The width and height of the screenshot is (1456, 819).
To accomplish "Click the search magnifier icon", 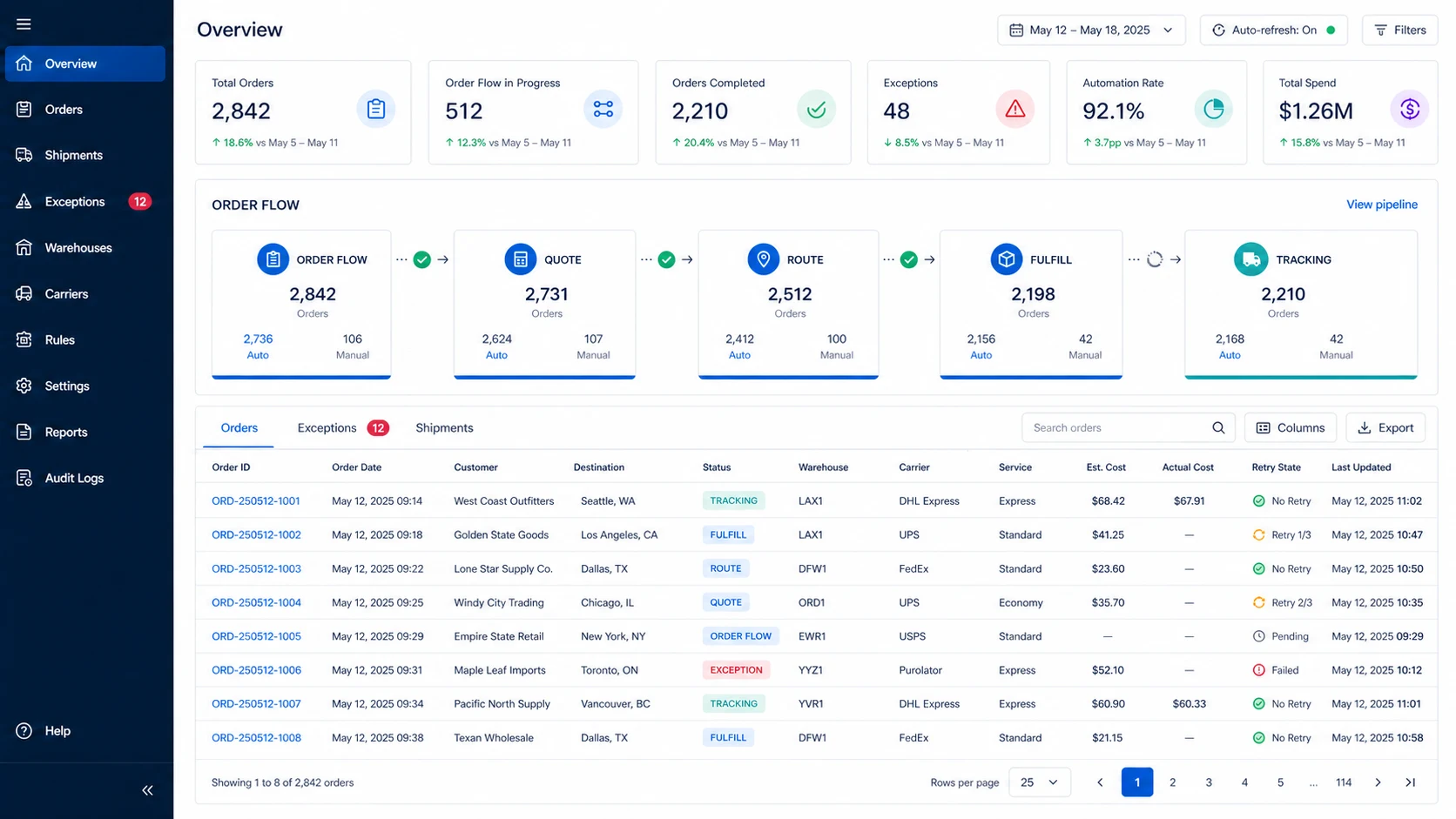I will pyautogui.click(x=1218, y=428).
